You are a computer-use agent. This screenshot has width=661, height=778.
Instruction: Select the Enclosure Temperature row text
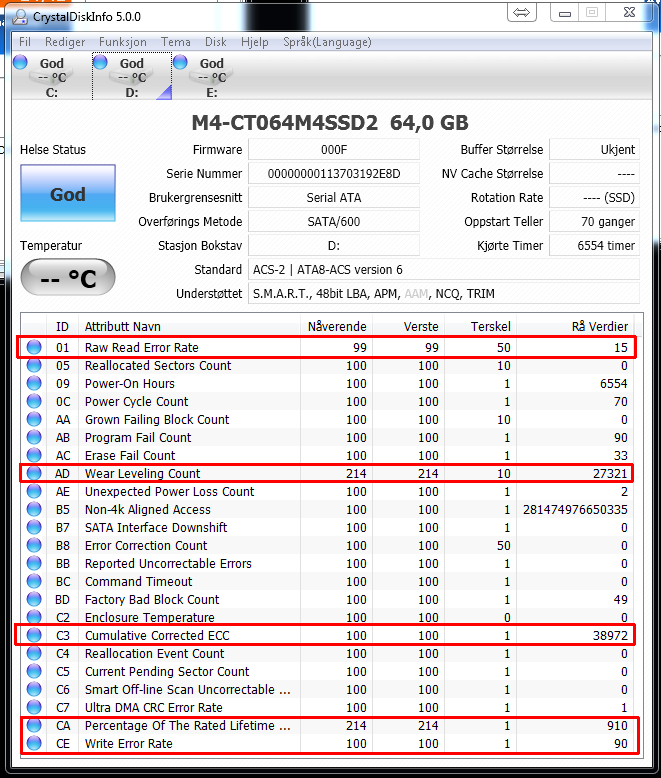click(150, 617)
